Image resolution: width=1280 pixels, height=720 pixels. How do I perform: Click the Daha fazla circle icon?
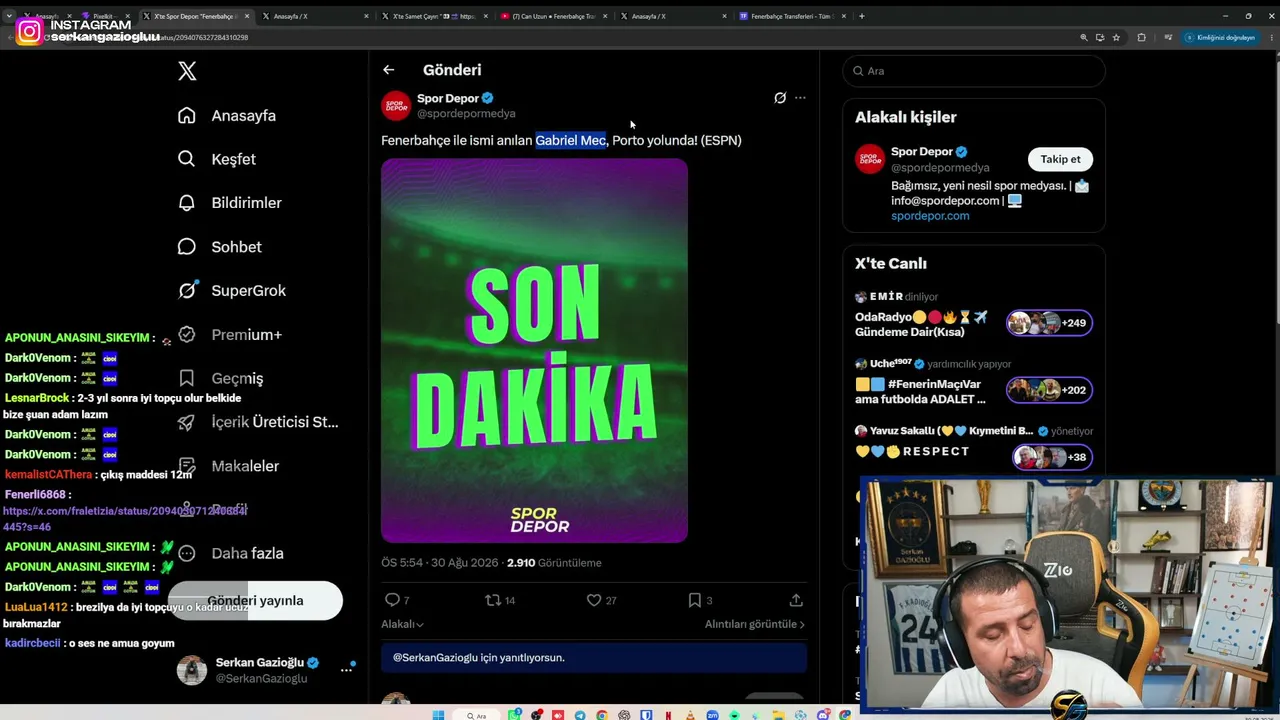click(x=186, y=553)
